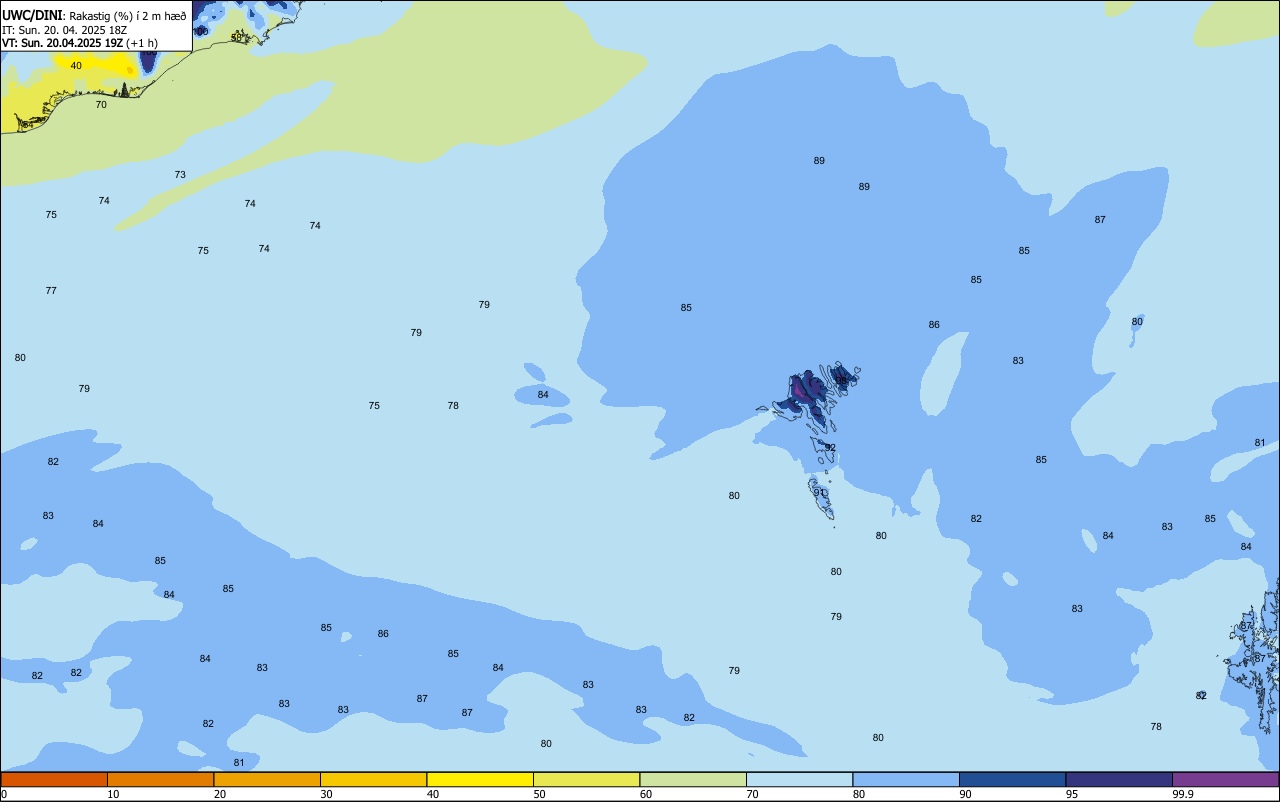This screenshot has height=802, width=1280.
Task: Select the orange 10–20 legend color segment
Action: coord(160,779)
